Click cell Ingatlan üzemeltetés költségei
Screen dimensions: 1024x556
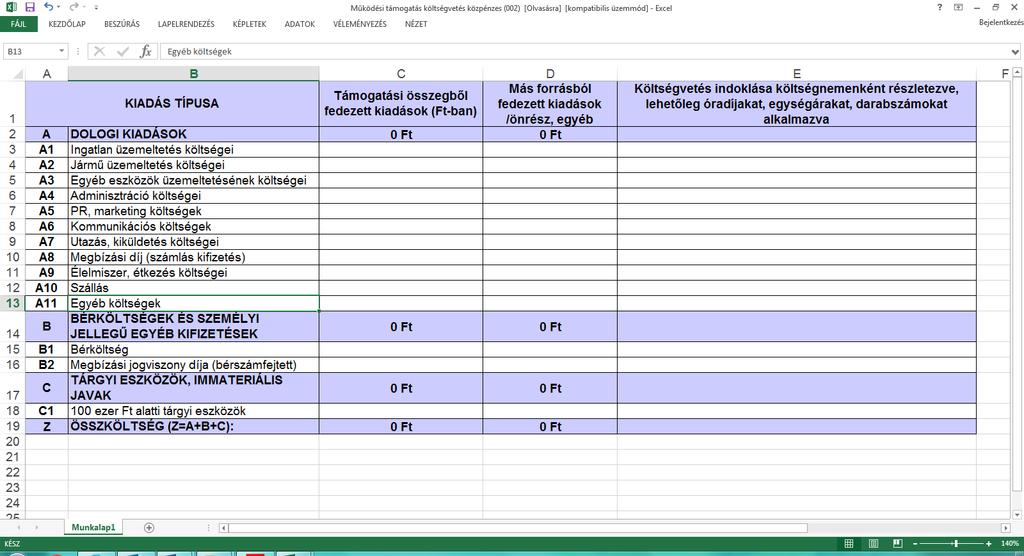[x=193, y=150]
